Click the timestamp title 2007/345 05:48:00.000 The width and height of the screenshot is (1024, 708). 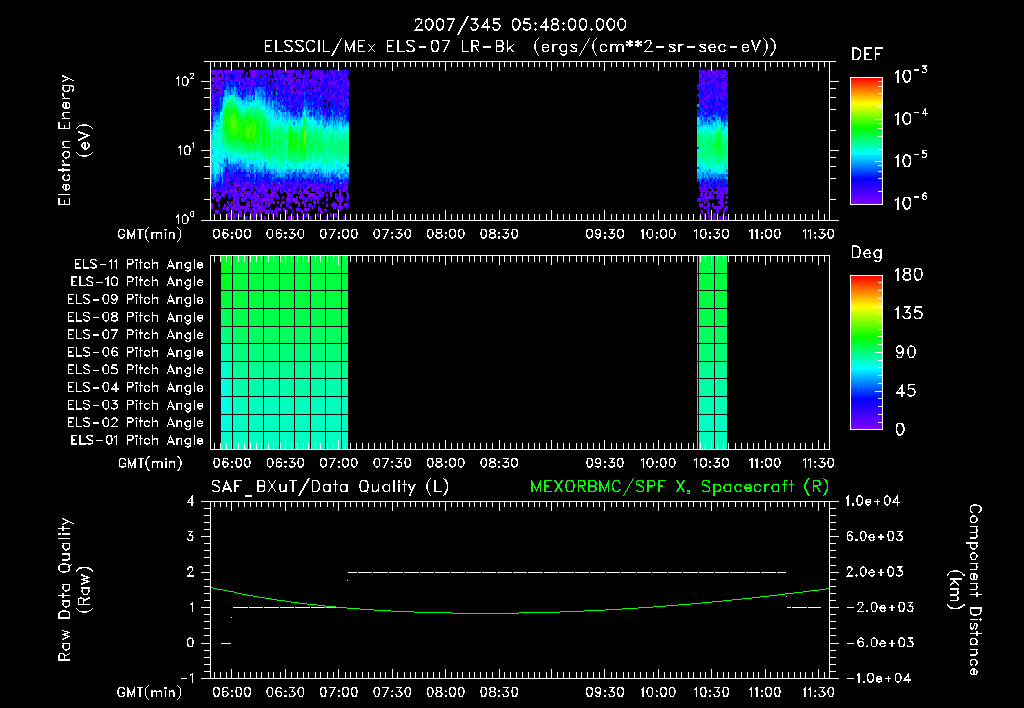click(x=520, y=25)
